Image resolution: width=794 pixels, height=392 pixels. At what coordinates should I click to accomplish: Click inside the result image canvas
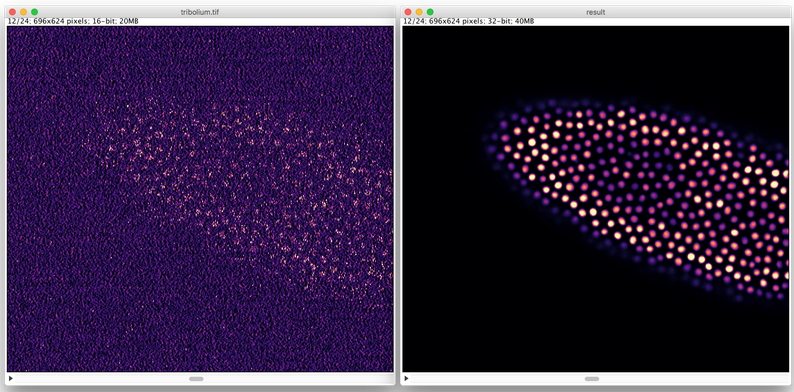[596, 199]
